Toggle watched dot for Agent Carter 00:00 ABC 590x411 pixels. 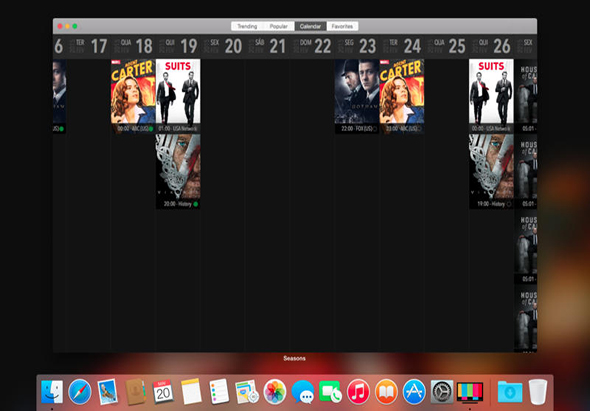point(151,129)
